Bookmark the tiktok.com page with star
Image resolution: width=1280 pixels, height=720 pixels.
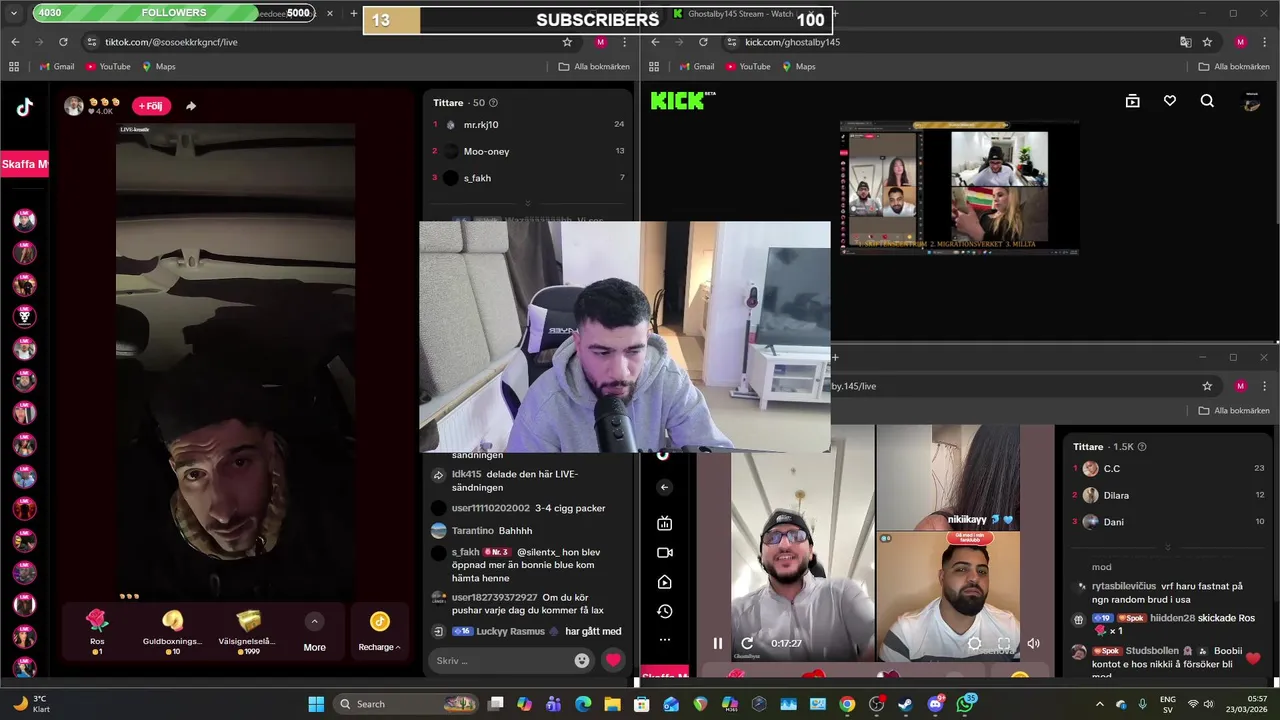pyautogui.click(x=567, y=42)
